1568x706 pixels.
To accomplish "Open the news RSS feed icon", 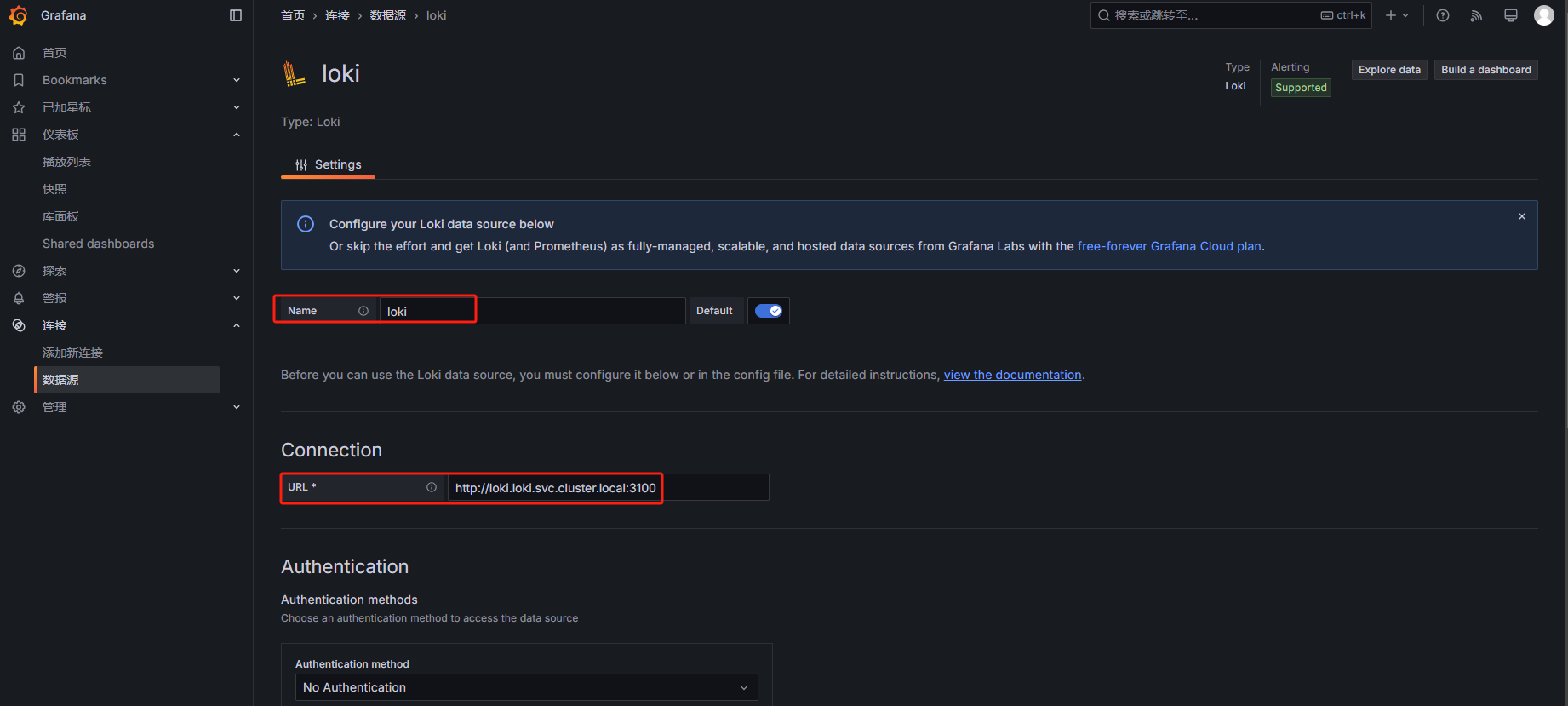I will (x=1477, y=15).
